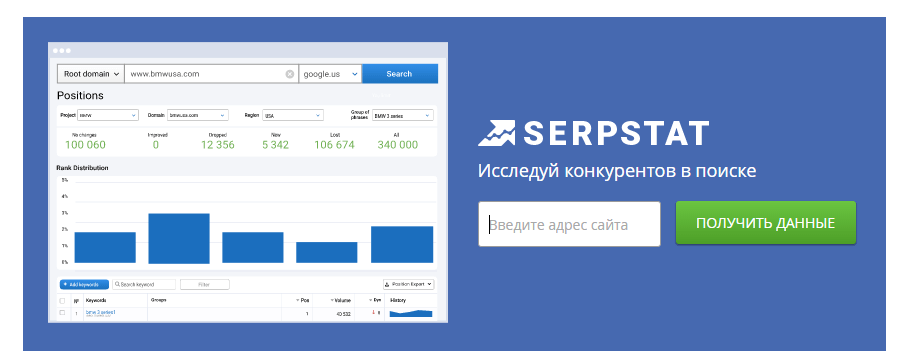Click the All value 340 000
This screenshot has width=900, height=361.
coord(398,145)
